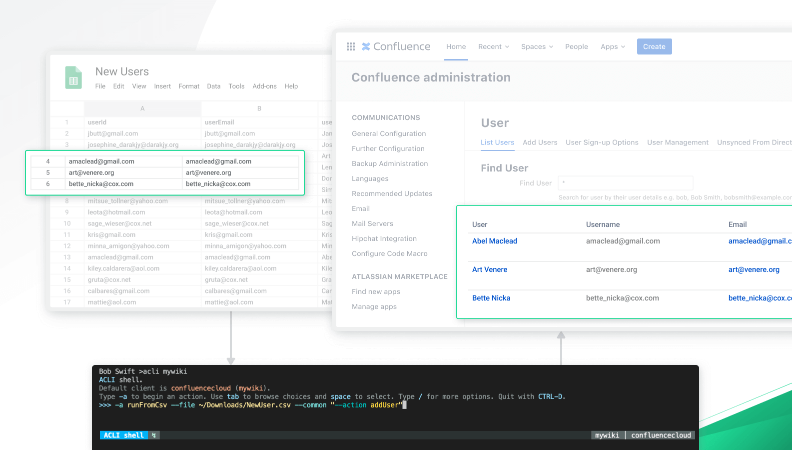Open the Format menu in spreadsheet
This screenshot has height=450, width=792.
[x=188, y=86]
